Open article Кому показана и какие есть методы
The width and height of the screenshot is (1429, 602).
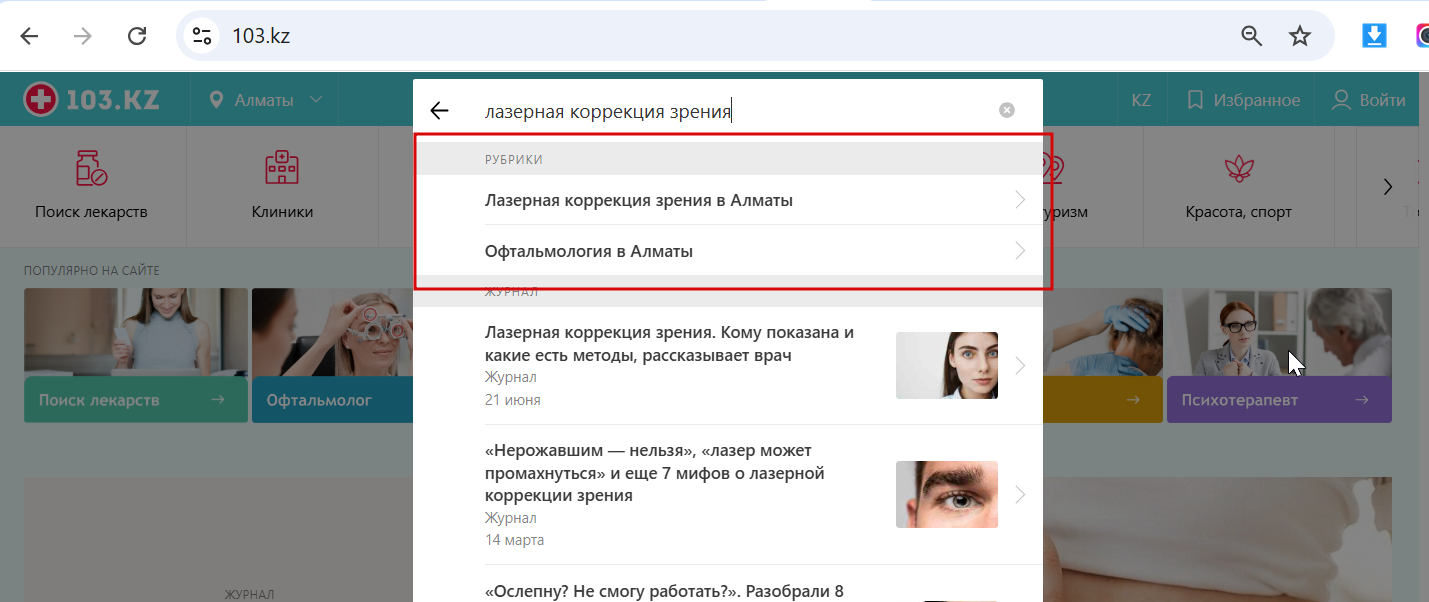coord(669,343)
